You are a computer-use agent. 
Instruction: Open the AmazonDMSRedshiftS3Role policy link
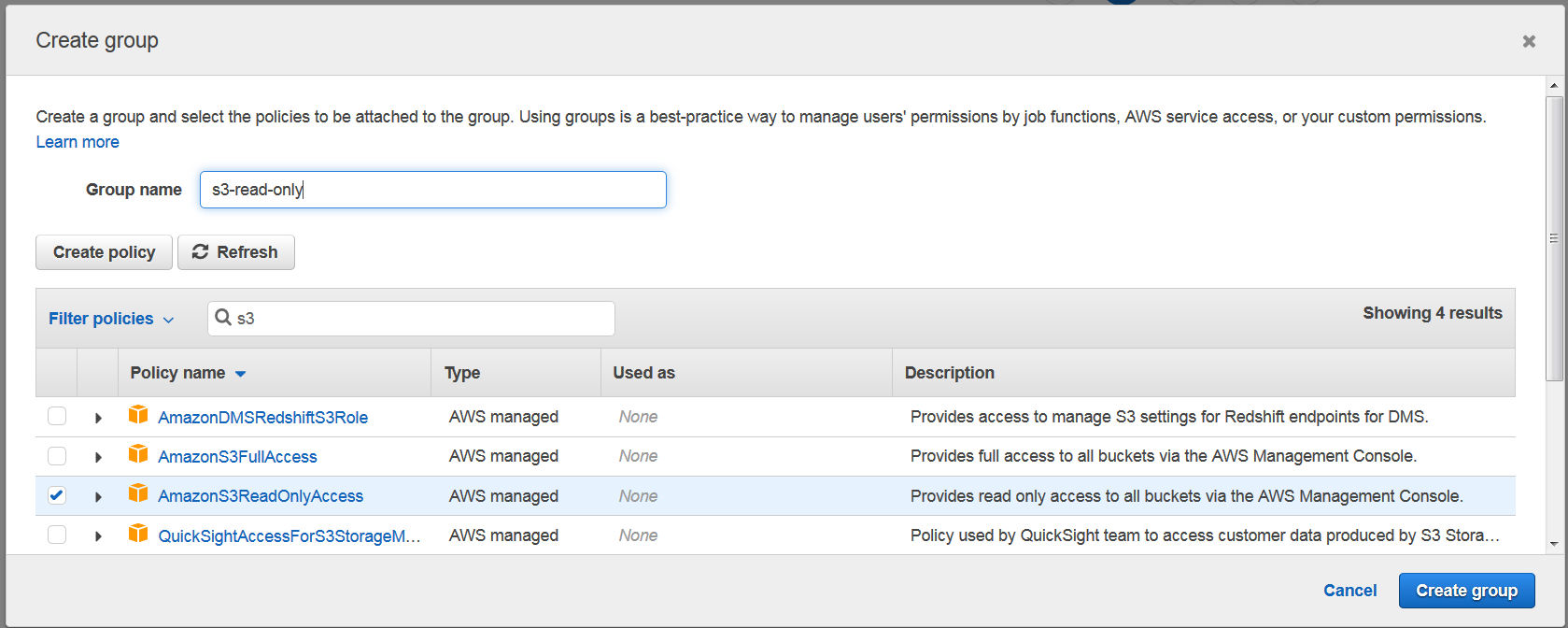click(x=262, y=418)
